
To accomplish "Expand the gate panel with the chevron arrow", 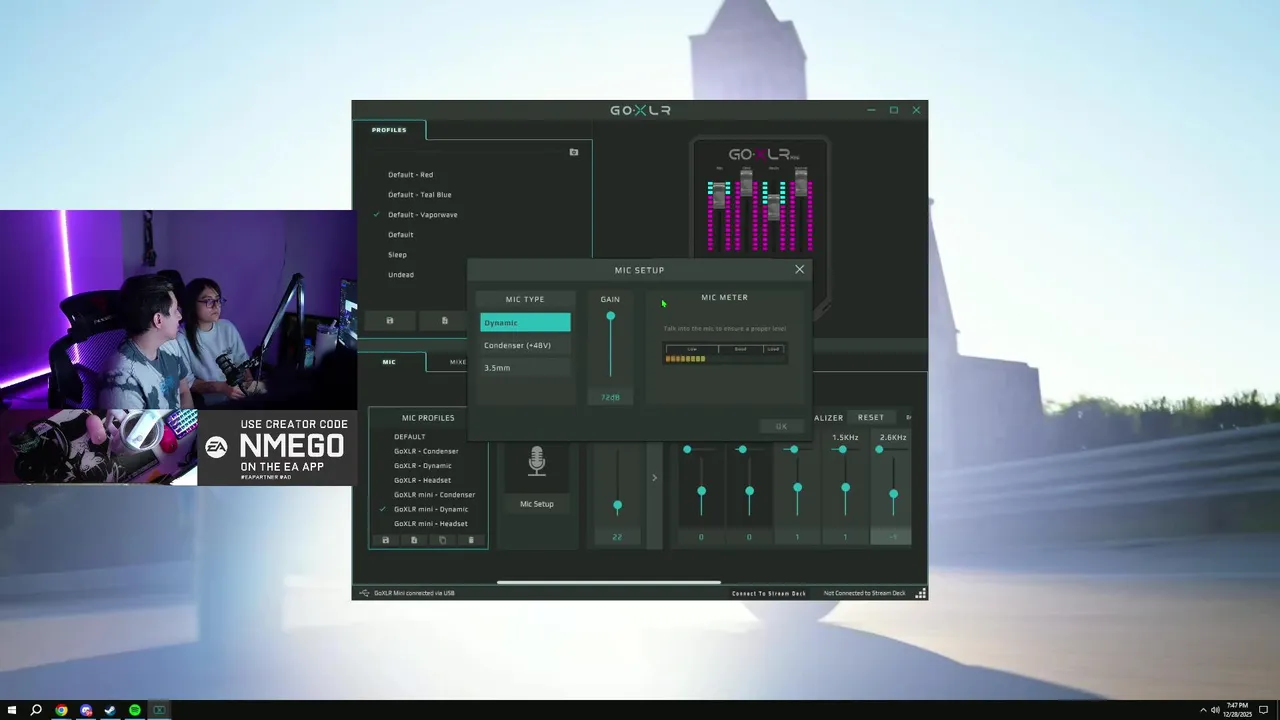I will tap(654, 478).
